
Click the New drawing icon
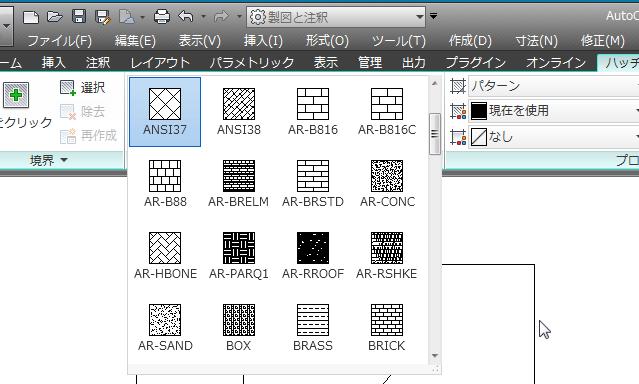pyautogui.click(x=31, y=17)
